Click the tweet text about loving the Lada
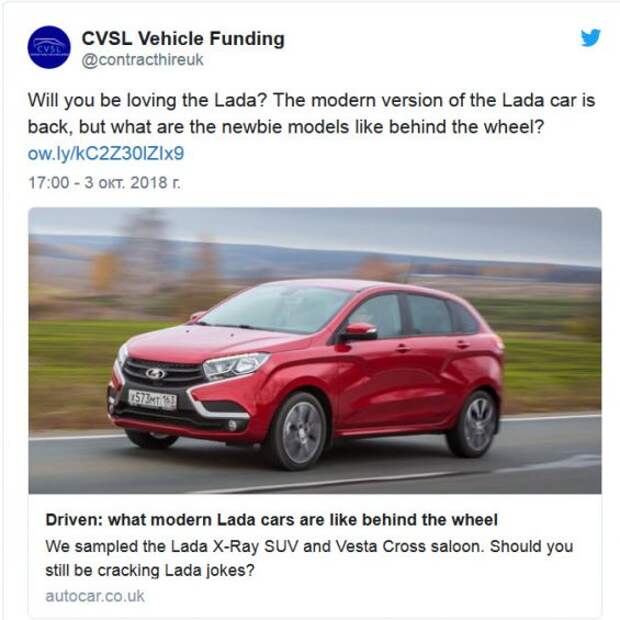Viewport: 620px width, 620px height. pos(311,113)
